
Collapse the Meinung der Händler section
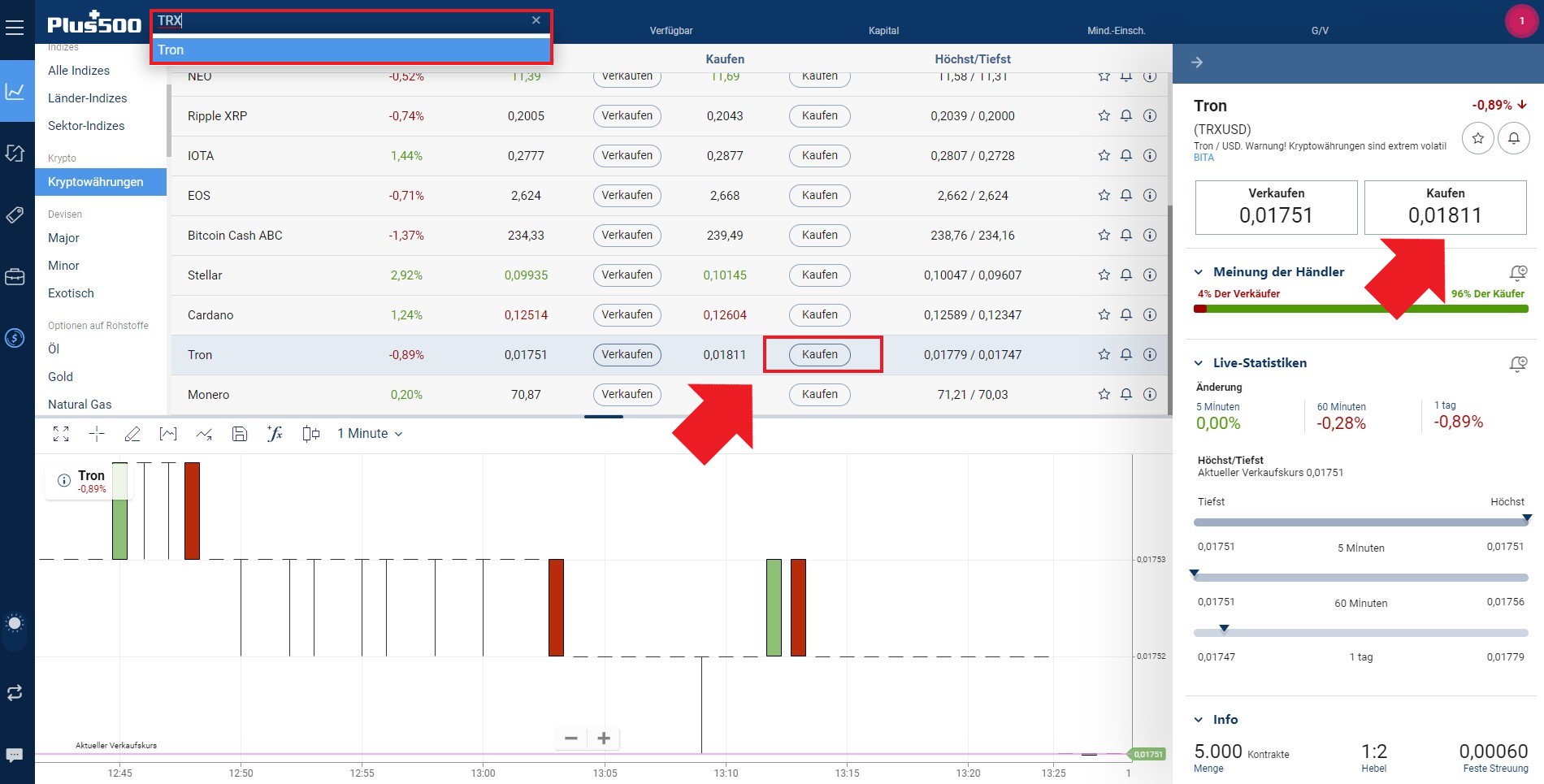(x=1199, y=272)
